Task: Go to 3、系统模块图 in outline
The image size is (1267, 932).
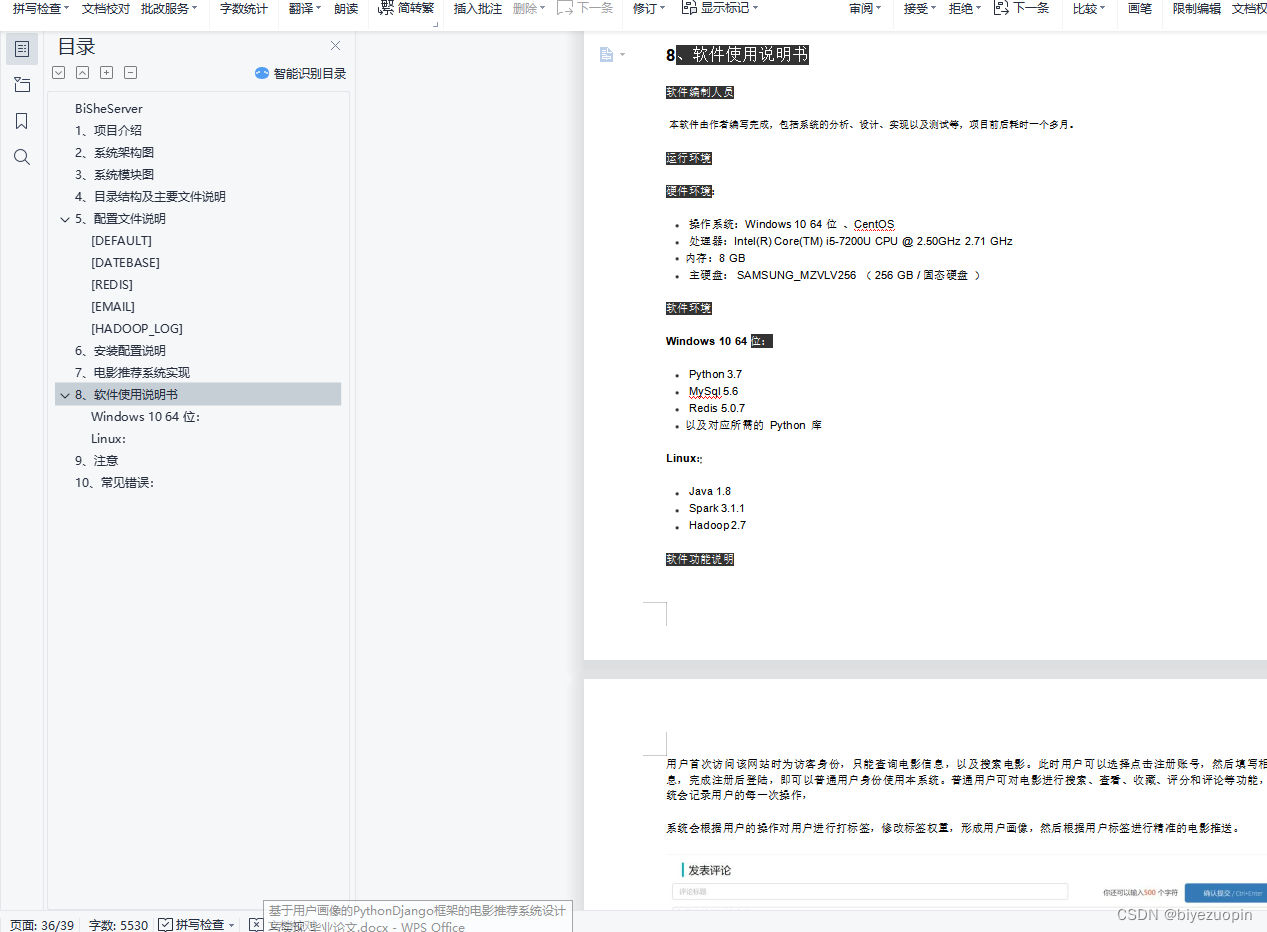Action: 114,174
